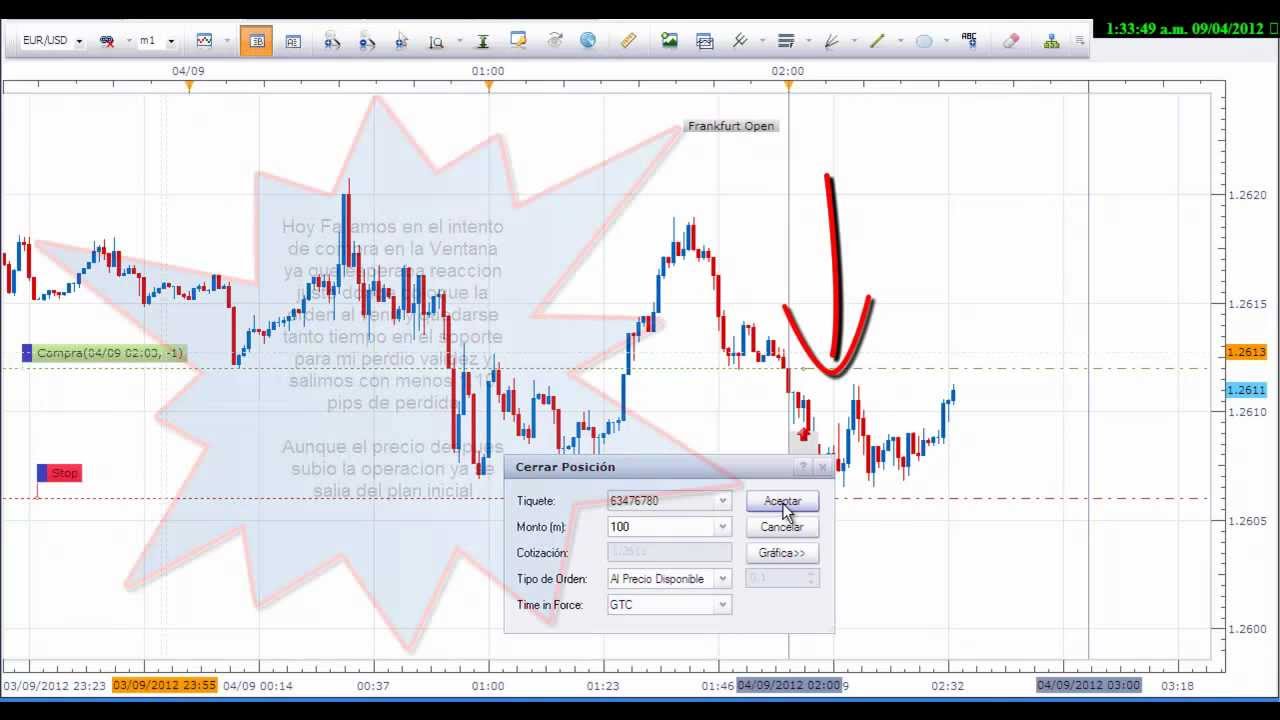The width and height of the screenshot is (1280, 720).
Task: Click the 03/09/2012 23:55 orange date marker
Action: (x=164, y=686)
